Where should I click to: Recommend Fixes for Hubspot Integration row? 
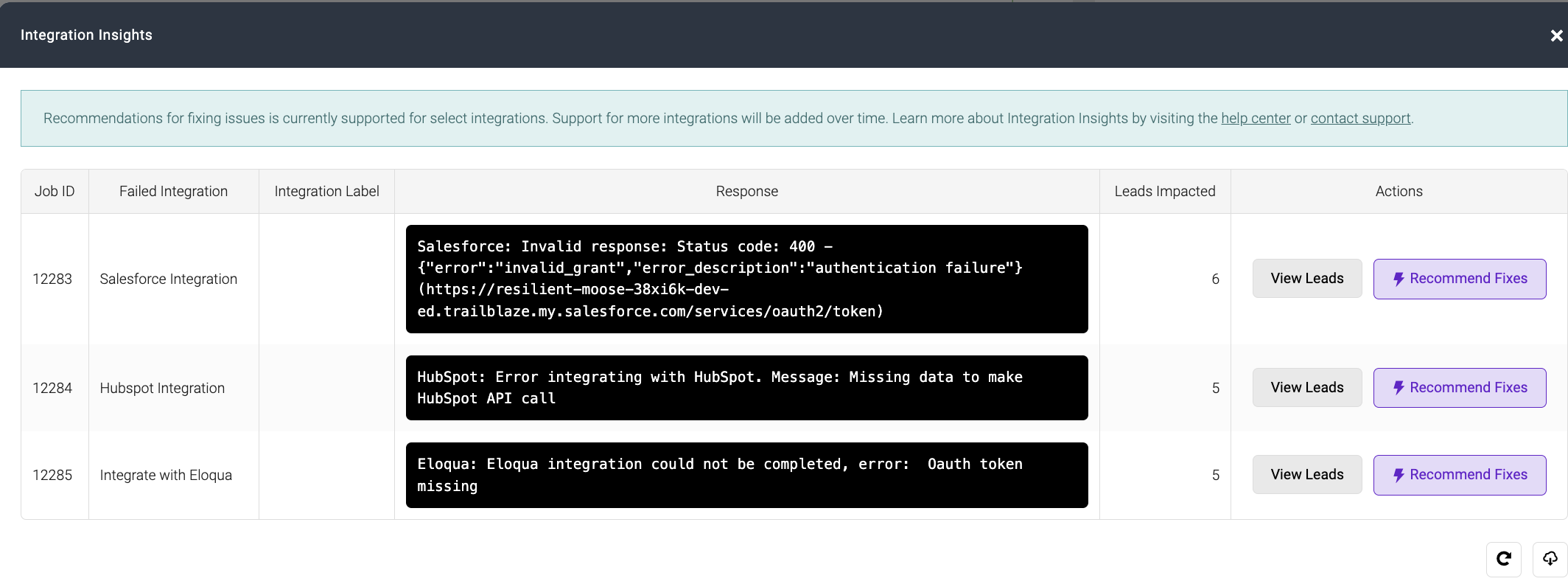(x=1460, y=388)
